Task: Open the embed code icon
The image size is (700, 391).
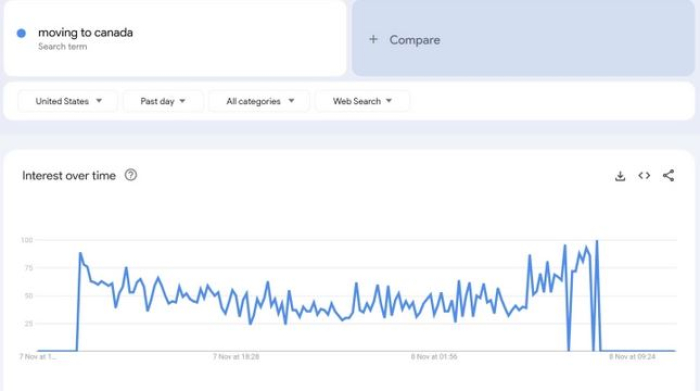Action: click(x=644, y=175)
